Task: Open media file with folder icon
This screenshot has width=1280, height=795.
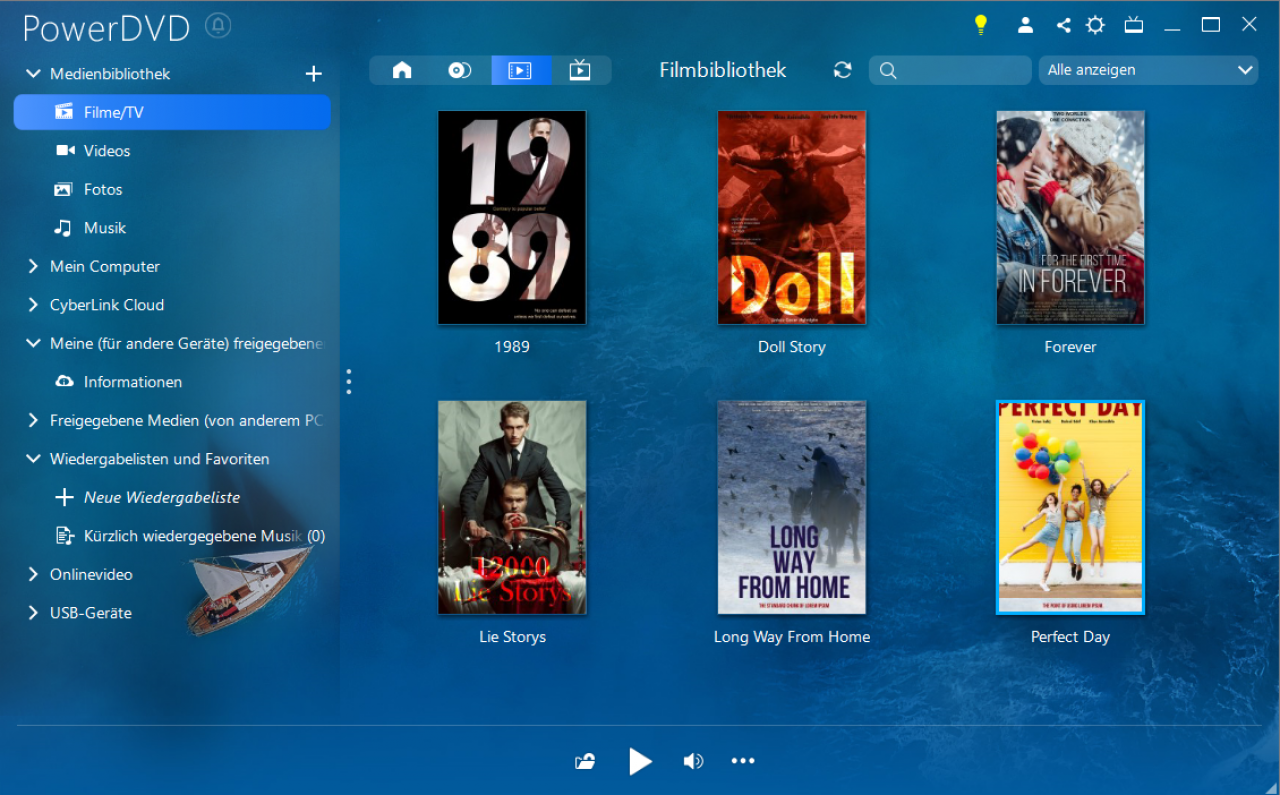Action: 586,762
